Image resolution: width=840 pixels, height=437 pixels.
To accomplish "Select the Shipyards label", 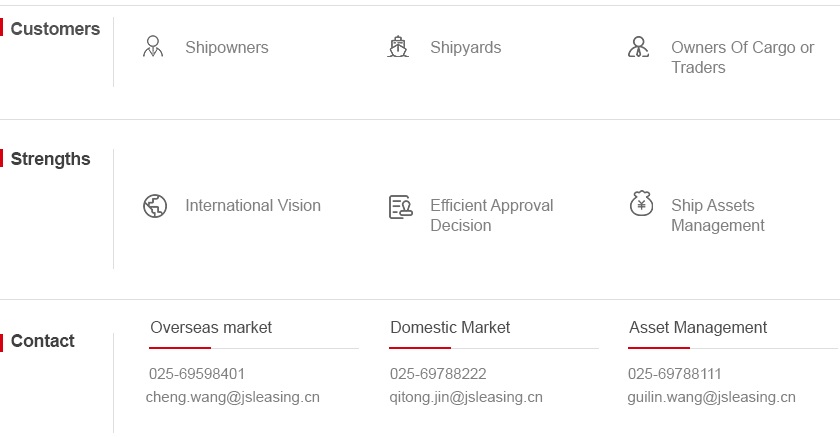I will pyautogui.click(x=465, y=47).
